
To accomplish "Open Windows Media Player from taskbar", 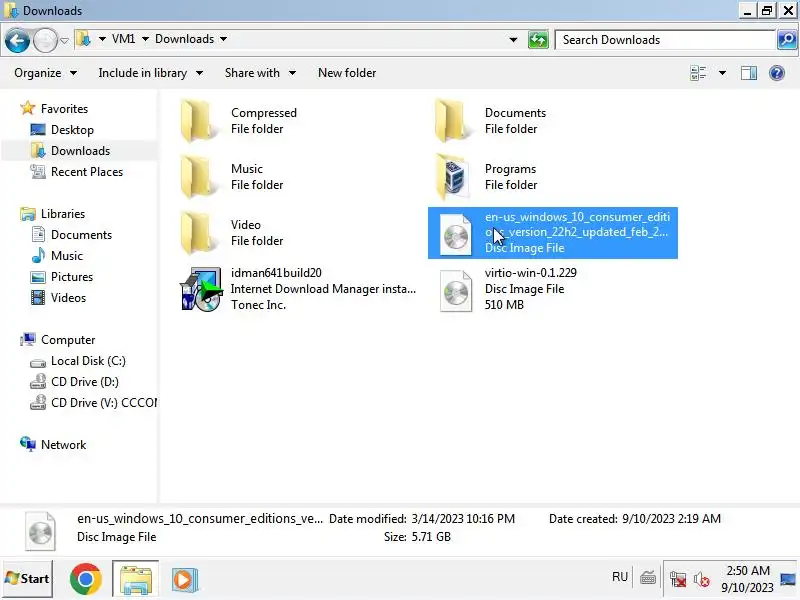I will pos(184,580).
